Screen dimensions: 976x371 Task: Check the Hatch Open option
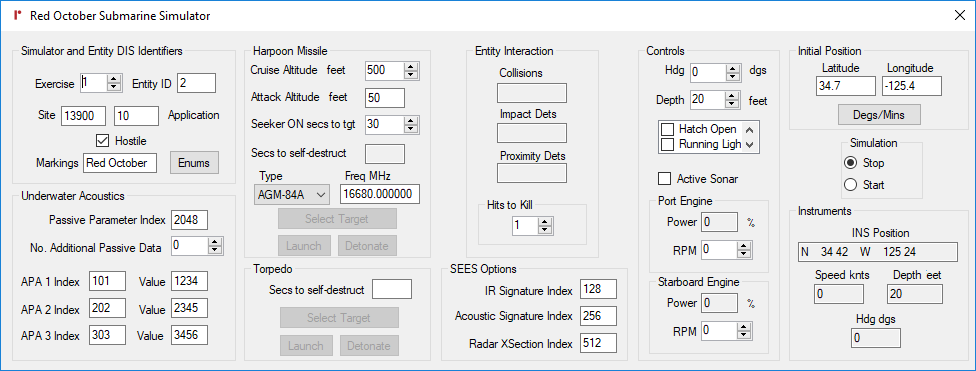click(667, 129)
